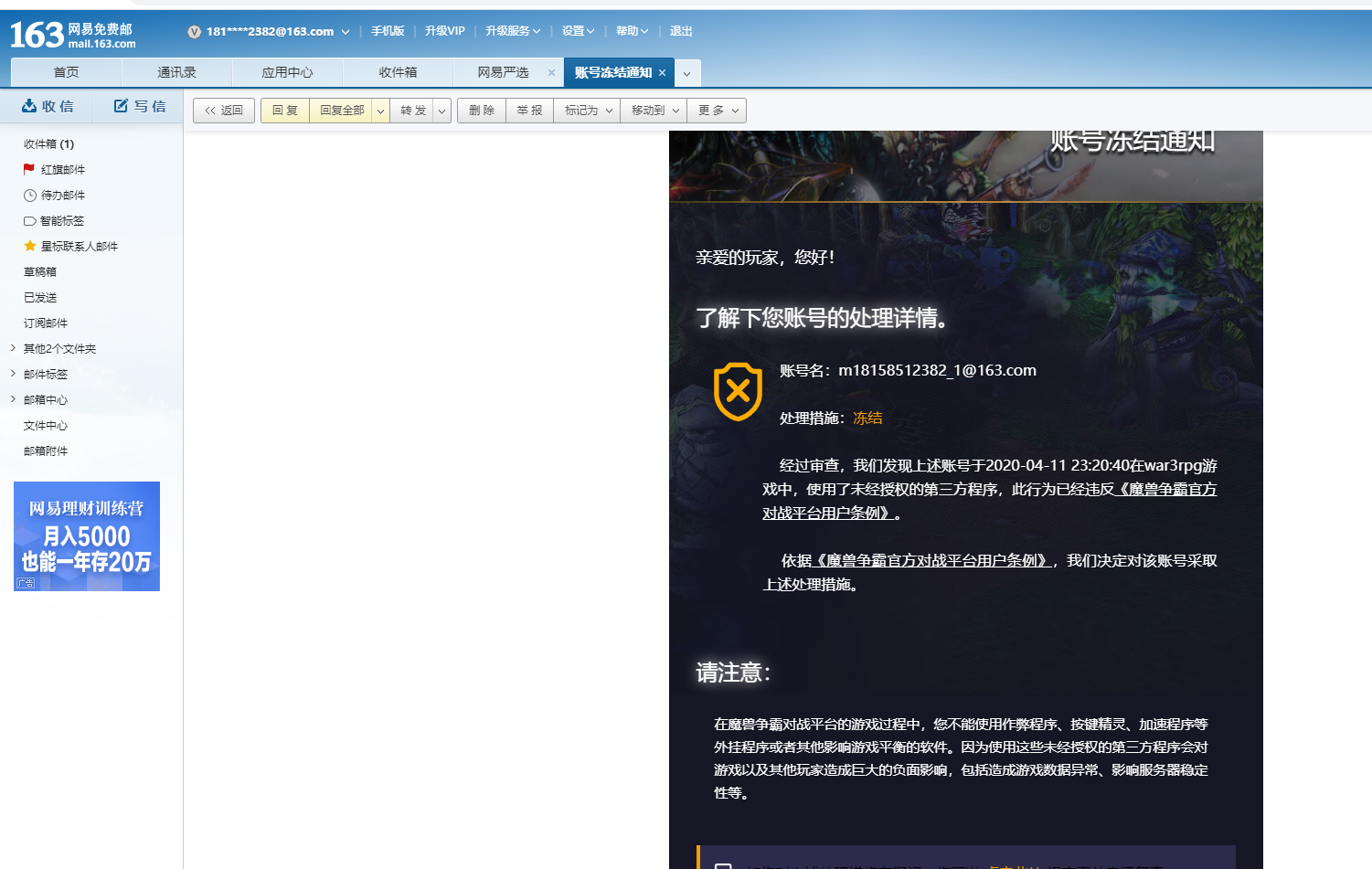
Task: Switch to the 首页 tab
Action: [x=66, y=72]
